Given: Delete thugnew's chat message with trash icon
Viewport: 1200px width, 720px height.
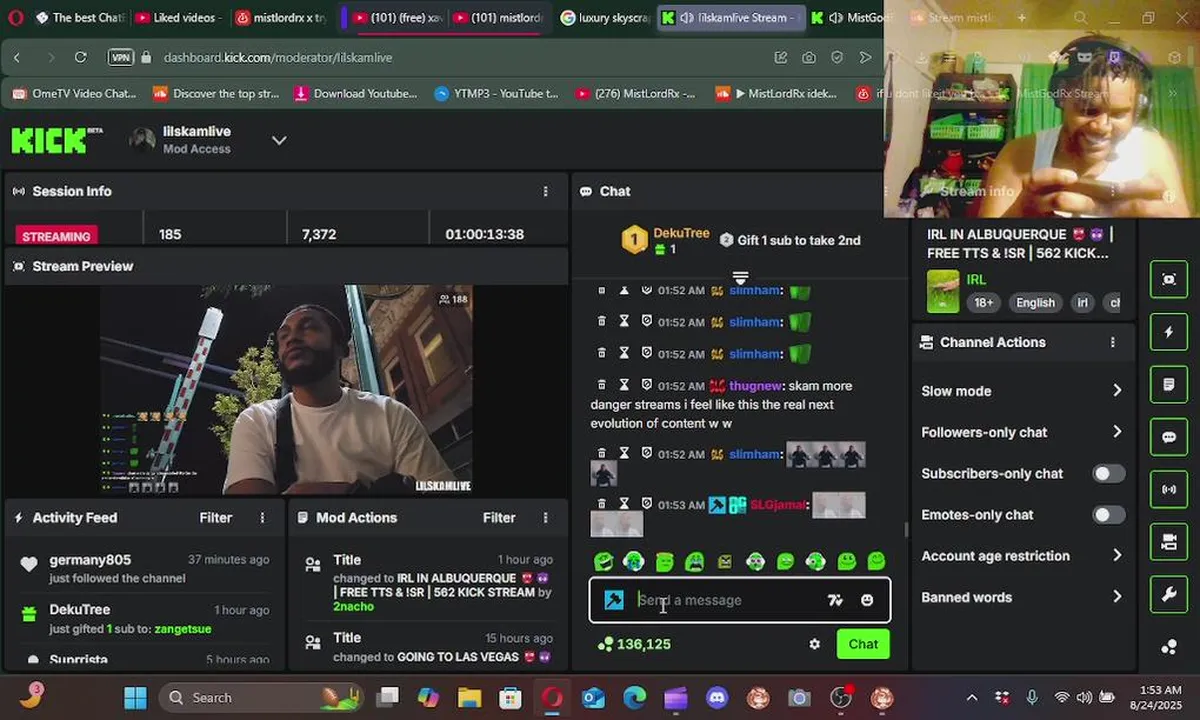Looking at the screenshot, I should click(601, 385).
